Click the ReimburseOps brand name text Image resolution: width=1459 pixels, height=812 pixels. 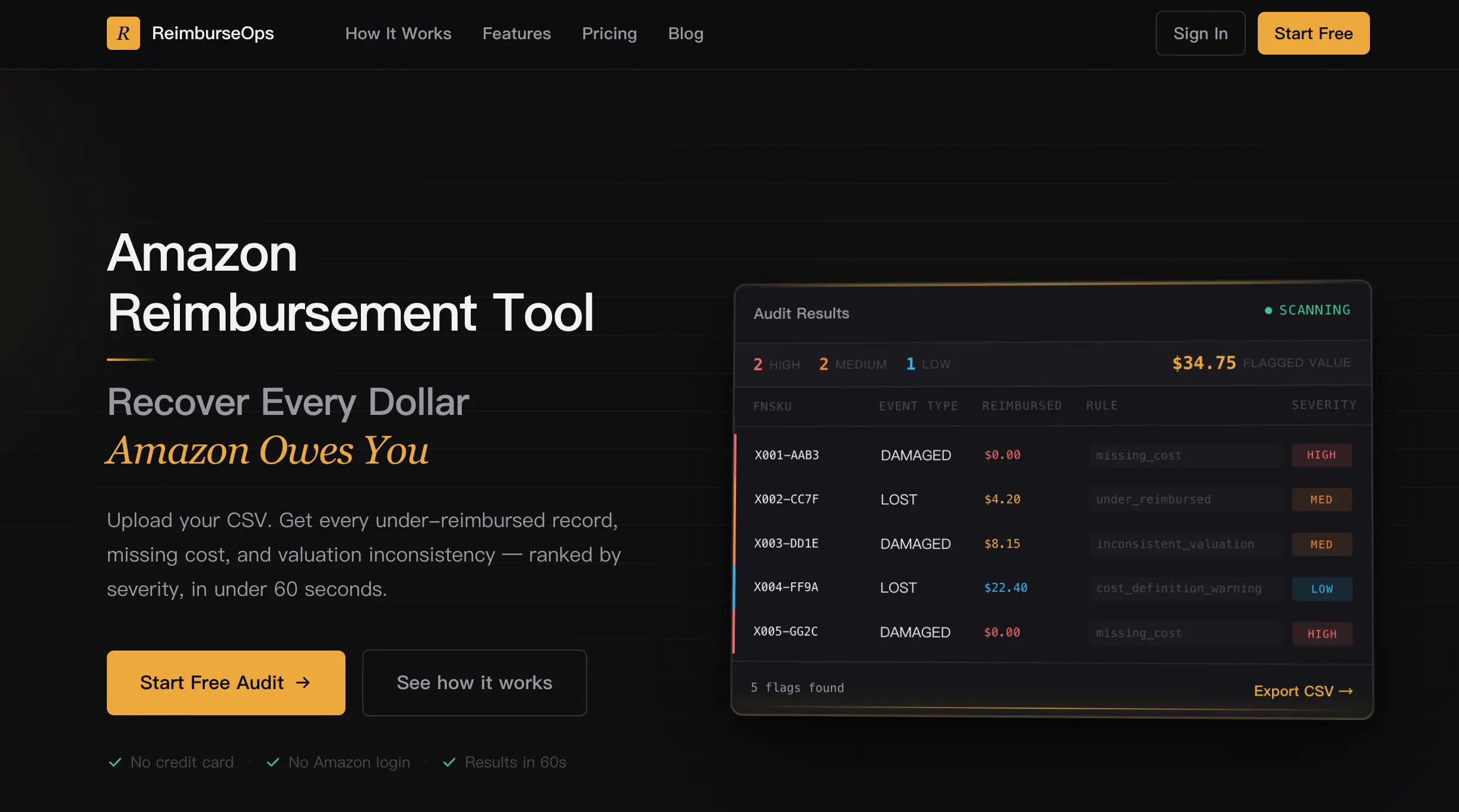tap(212, 33)
